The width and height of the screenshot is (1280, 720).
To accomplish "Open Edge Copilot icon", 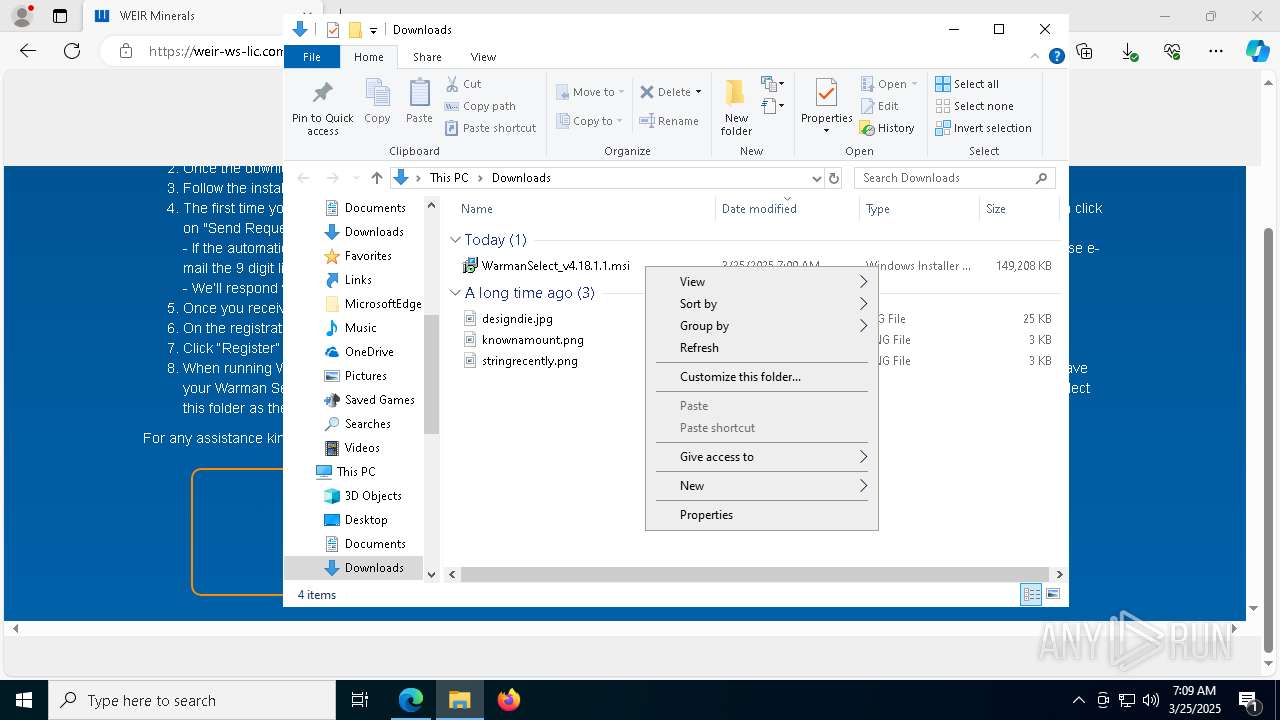I will 1257,51.
